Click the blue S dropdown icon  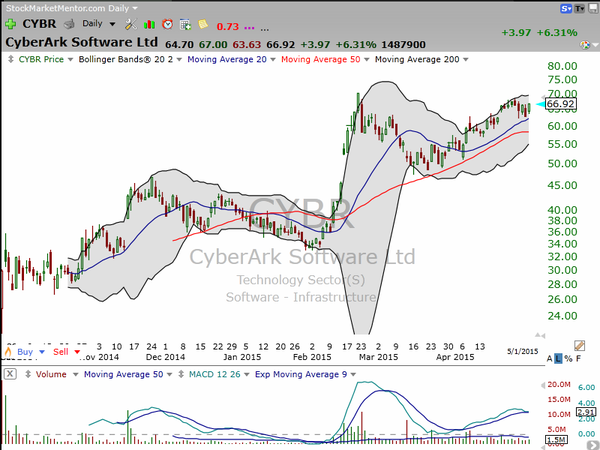point(566,8)
